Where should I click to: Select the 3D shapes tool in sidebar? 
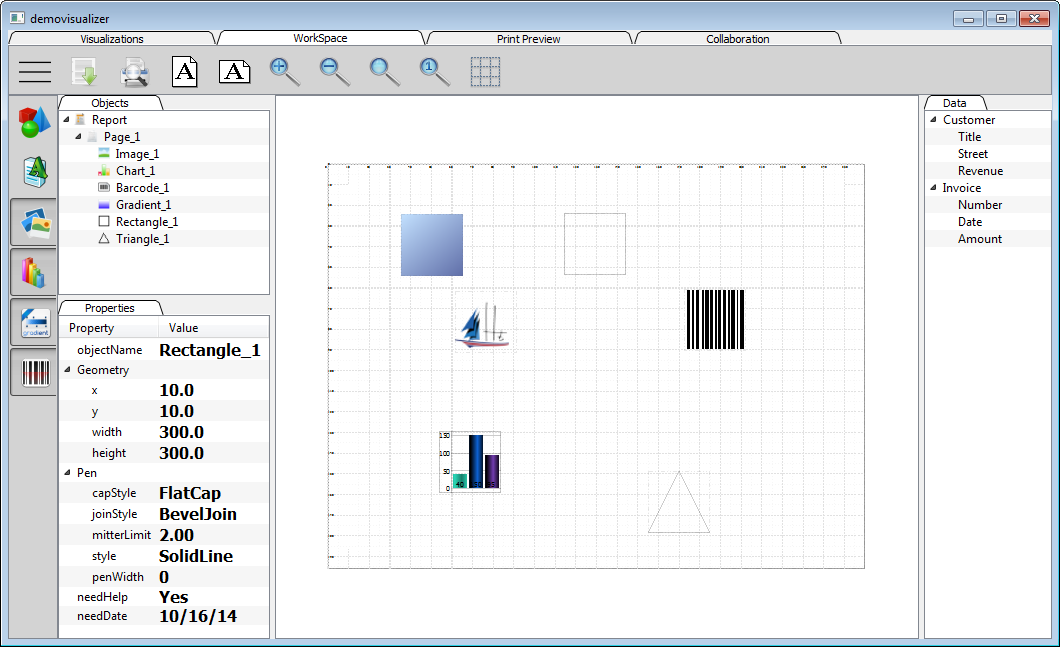click(x=33, y=123)
